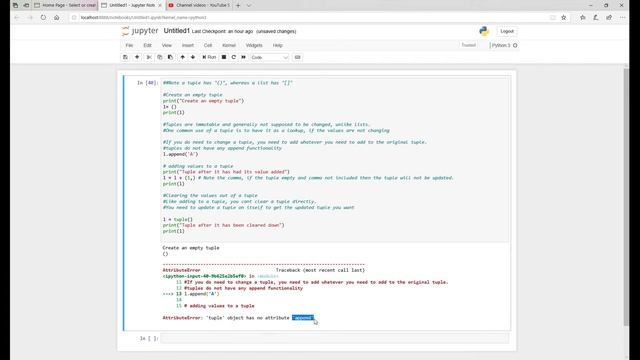Restart the kernel with the circular arrow icon
The height and width of the screenshot is (360, 640).
pos(233,57)
